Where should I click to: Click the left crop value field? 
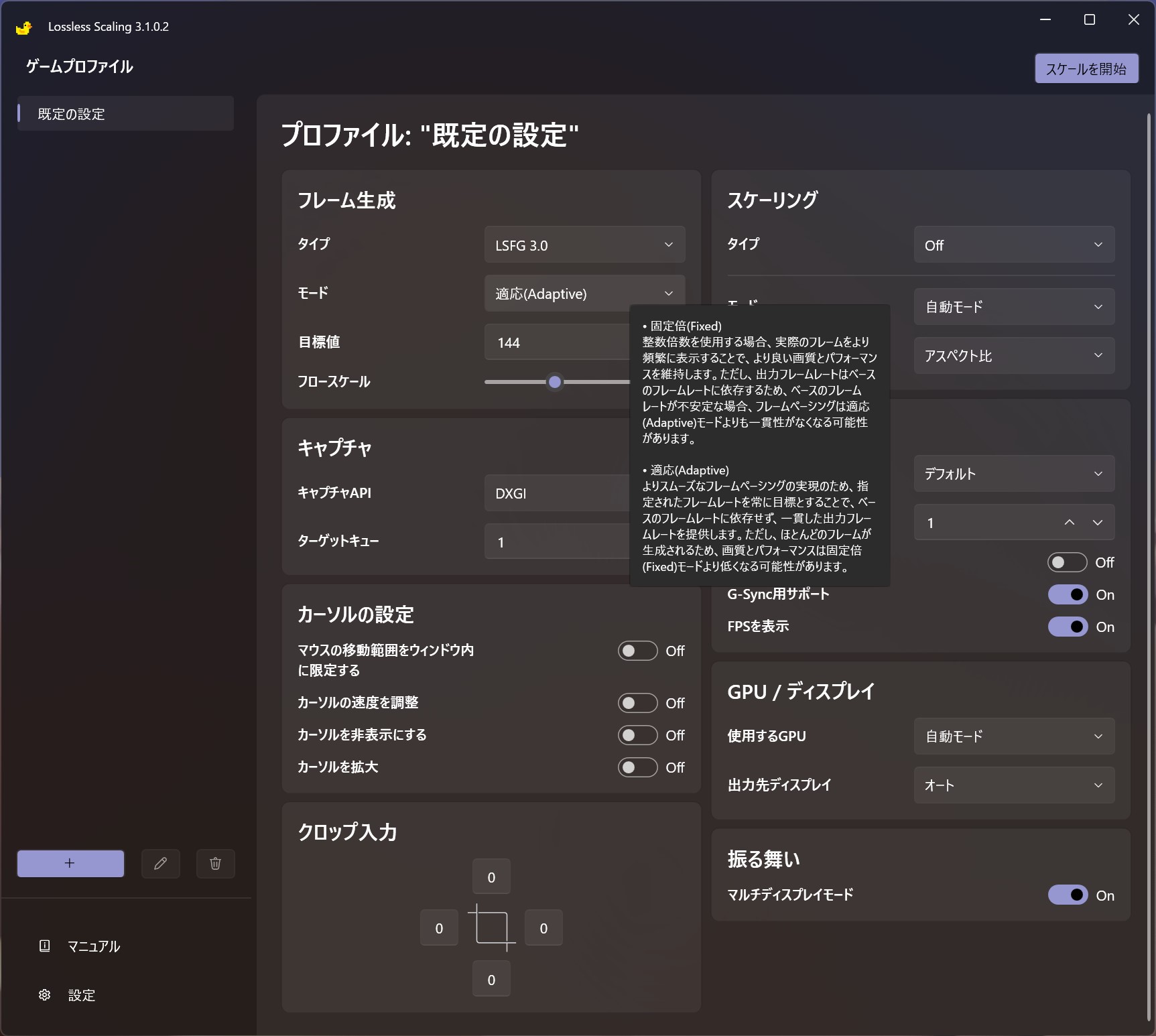439,928
